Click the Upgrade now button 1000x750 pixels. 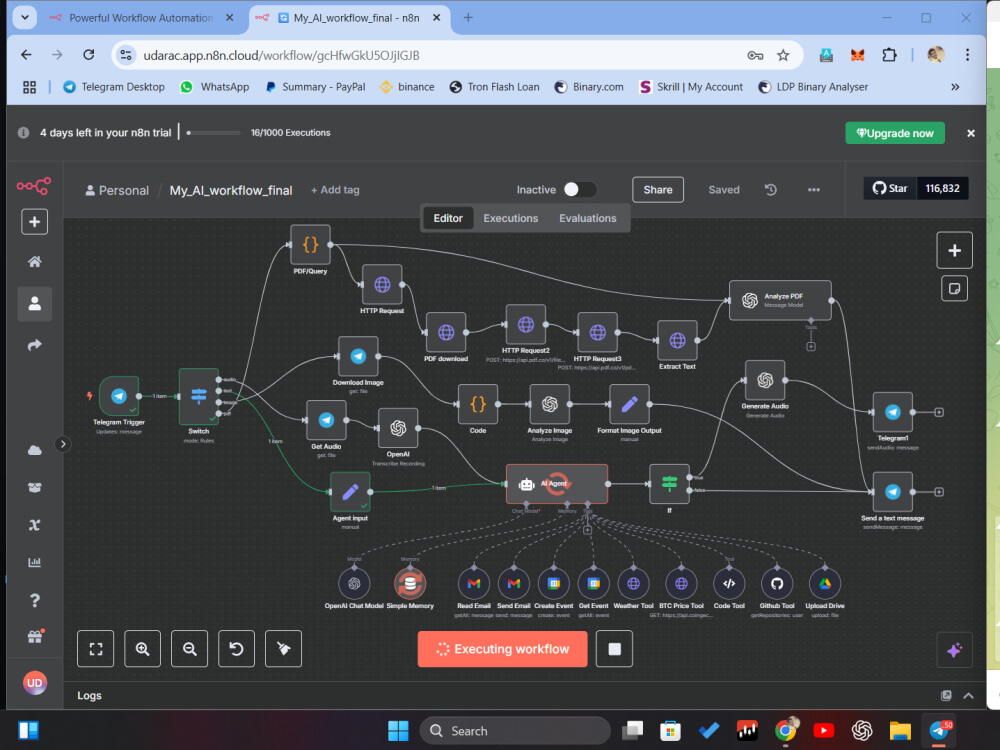895,133
